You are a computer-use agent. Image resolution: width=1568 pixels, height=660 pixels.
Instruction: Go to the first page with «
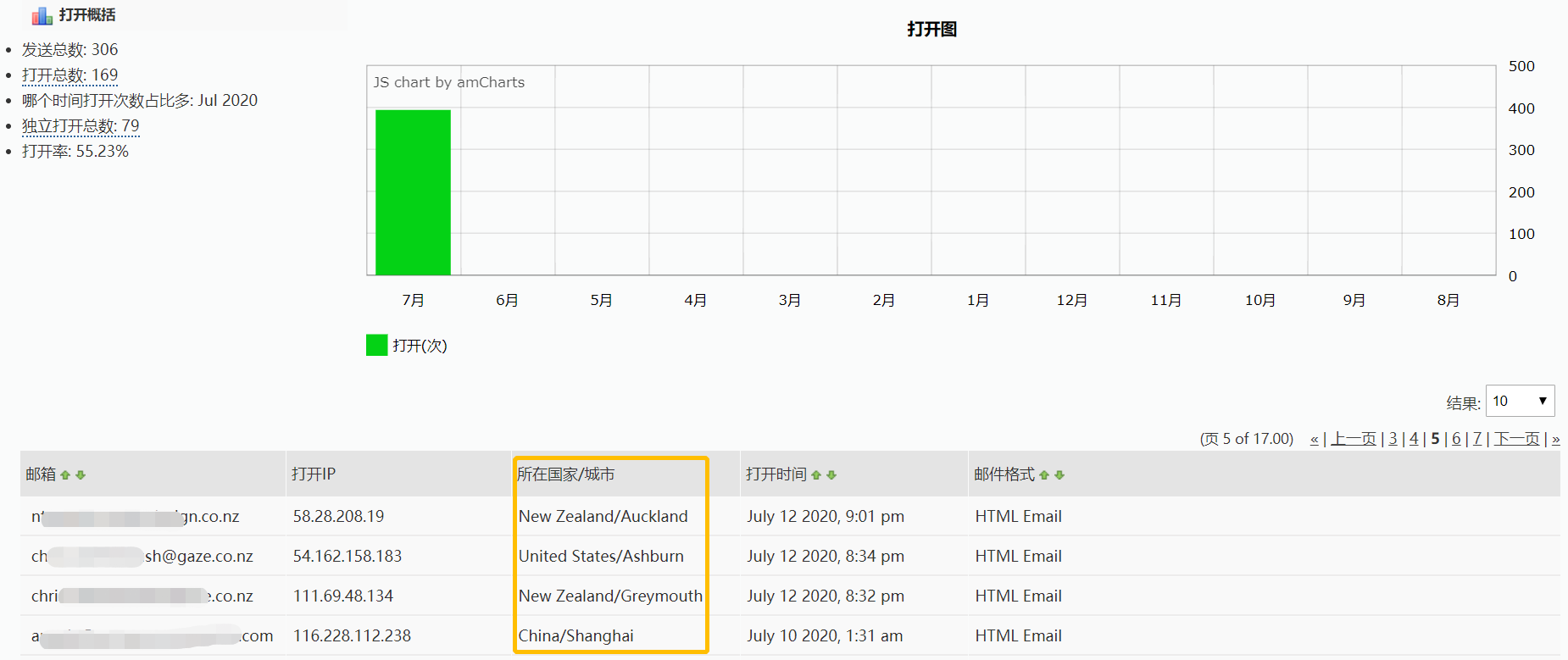tap(1315, 439)
